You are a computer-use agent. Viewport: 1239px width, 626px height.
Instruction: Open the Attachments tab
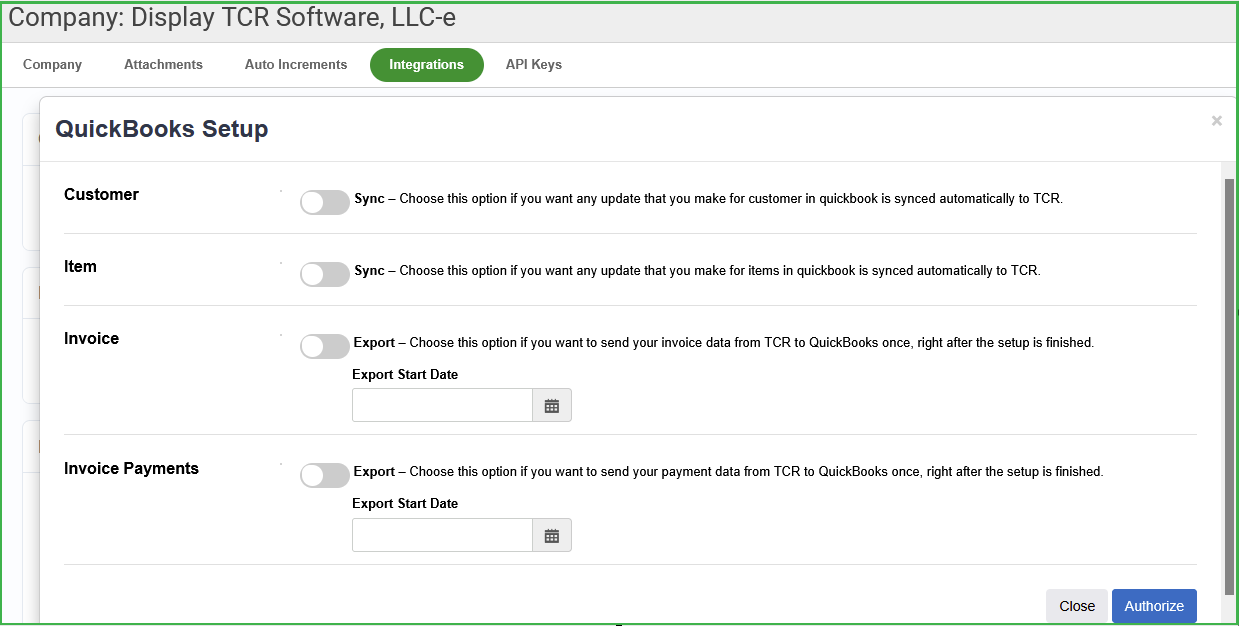pos(163,64)
